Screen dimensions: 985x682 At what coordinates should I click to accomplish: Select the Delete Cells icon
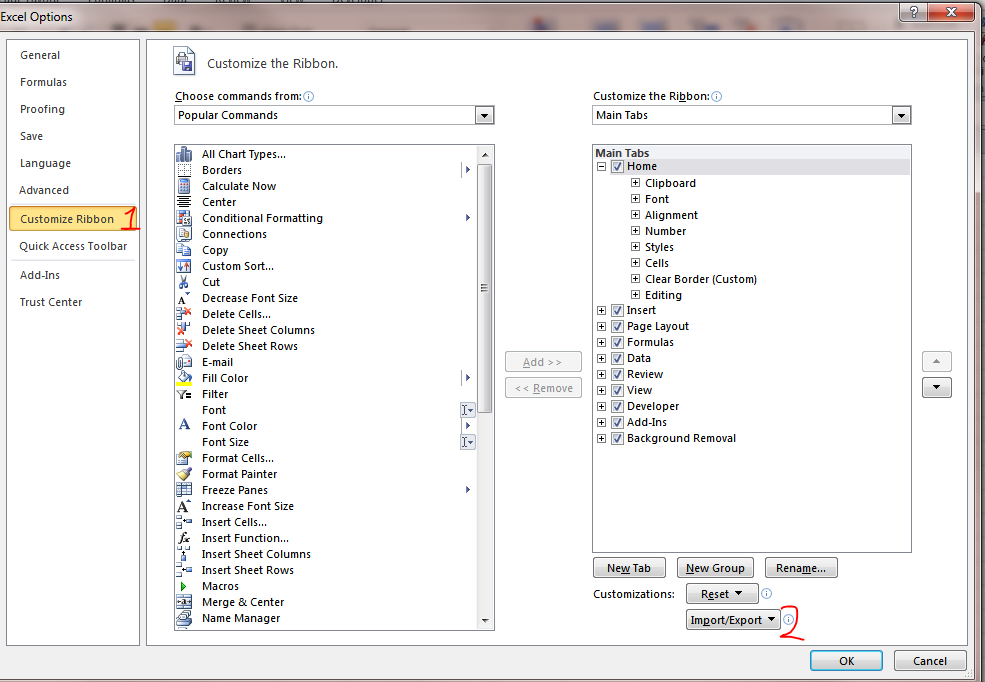point(183,314)
